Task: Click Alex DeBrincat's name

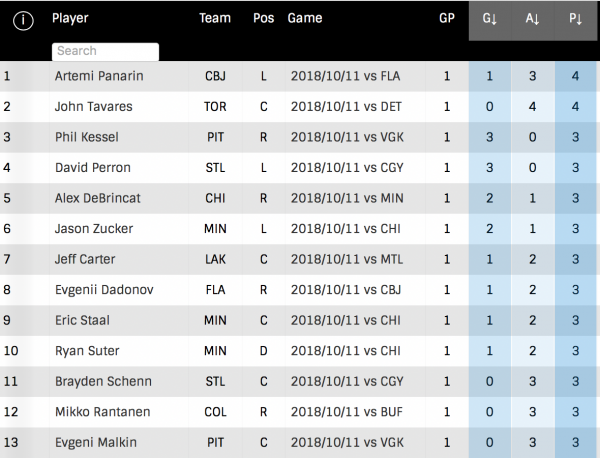Action: point(97,198)
